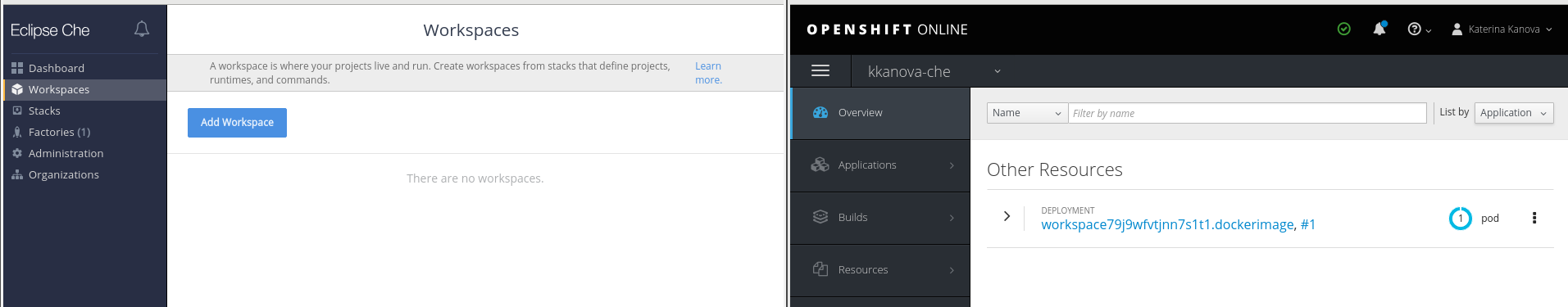Click the Applications cubes icon in OpenShift
This screenshot has width=1568, height=307.
pyautogui.click(x=820, y=165)
